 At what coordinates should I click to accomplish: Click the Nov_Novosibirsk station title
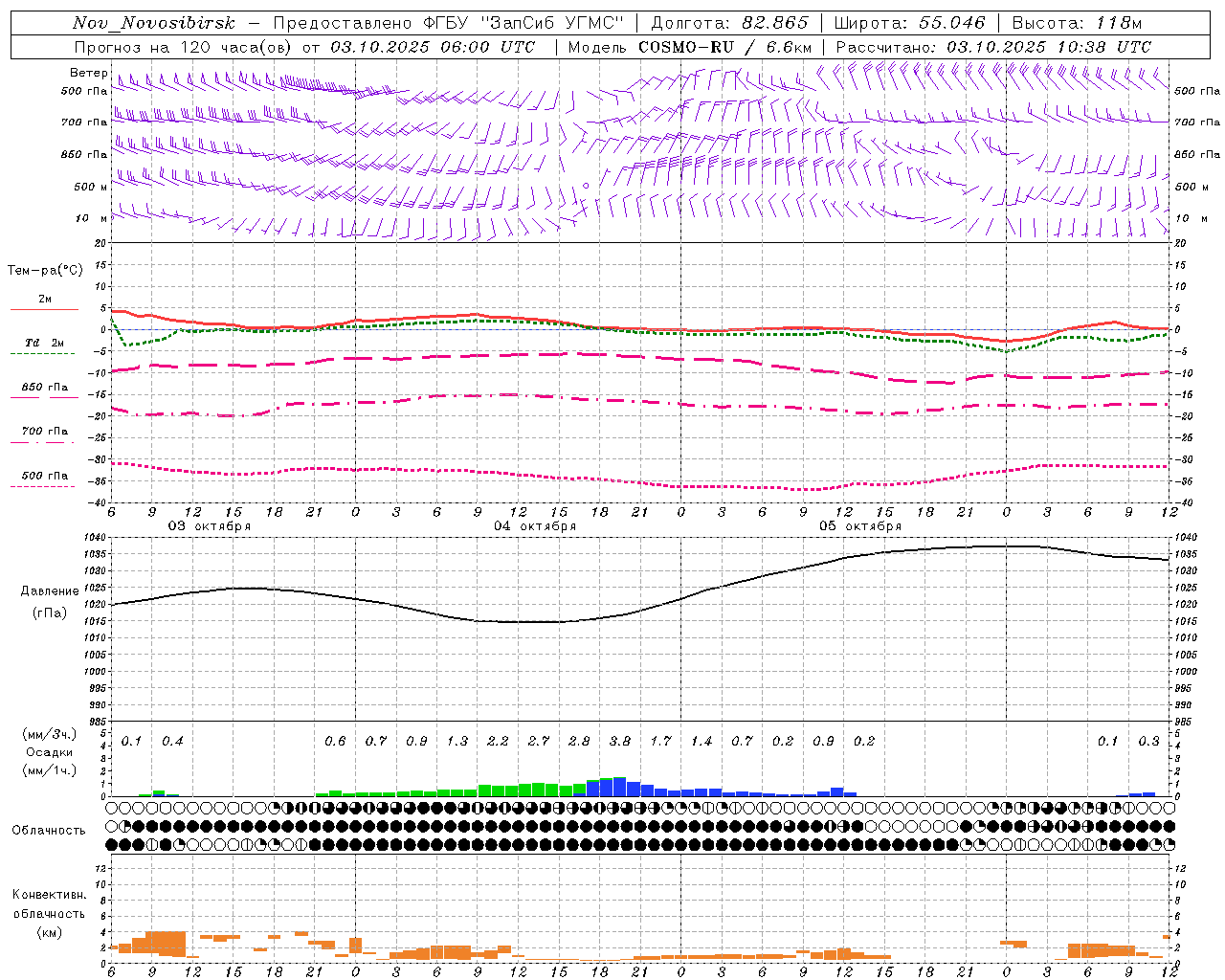(154, 23)
